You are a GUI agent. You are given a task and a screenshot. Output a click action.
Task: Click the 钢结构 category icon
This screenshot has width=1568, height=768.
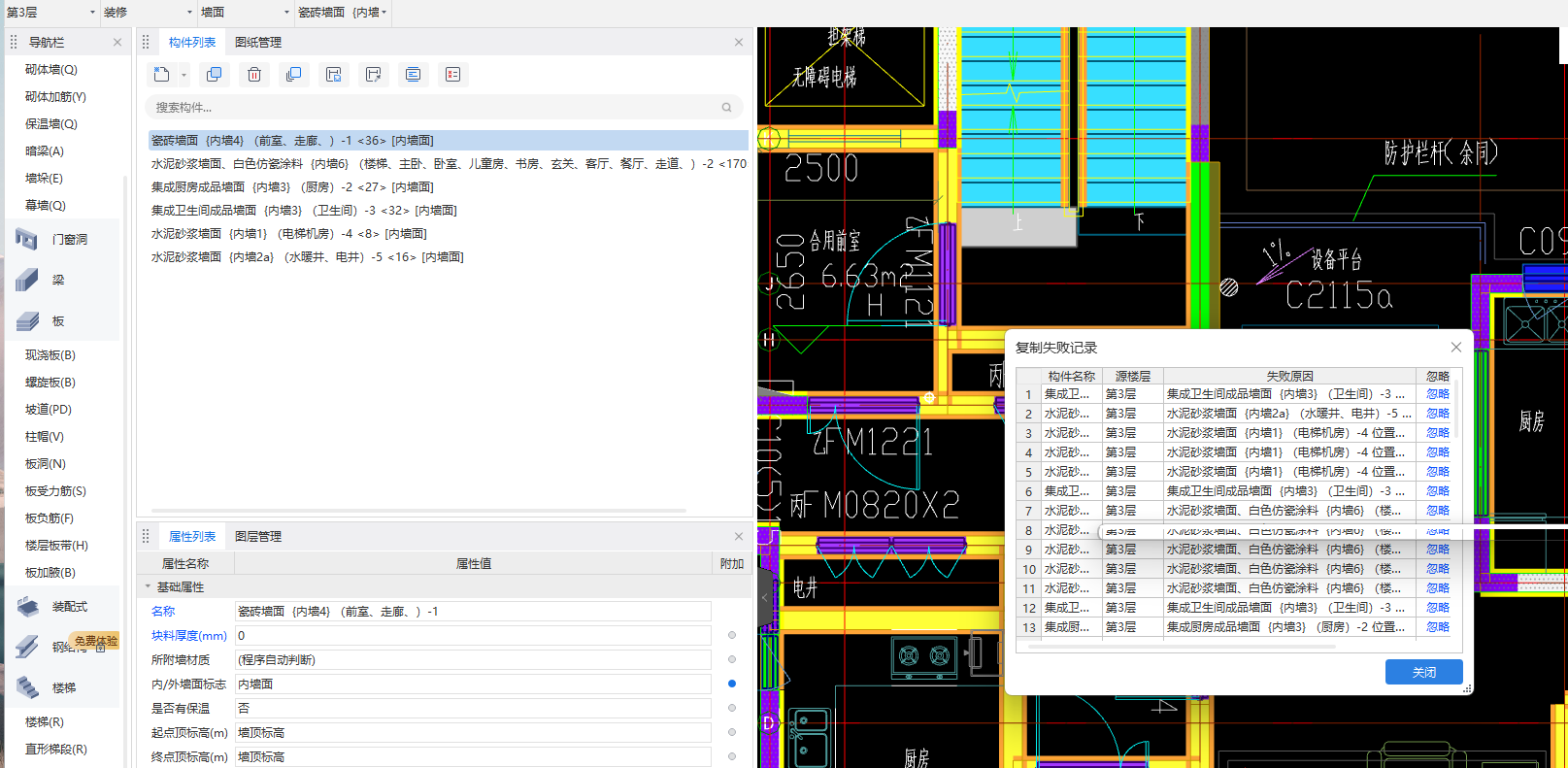[27, 647]
